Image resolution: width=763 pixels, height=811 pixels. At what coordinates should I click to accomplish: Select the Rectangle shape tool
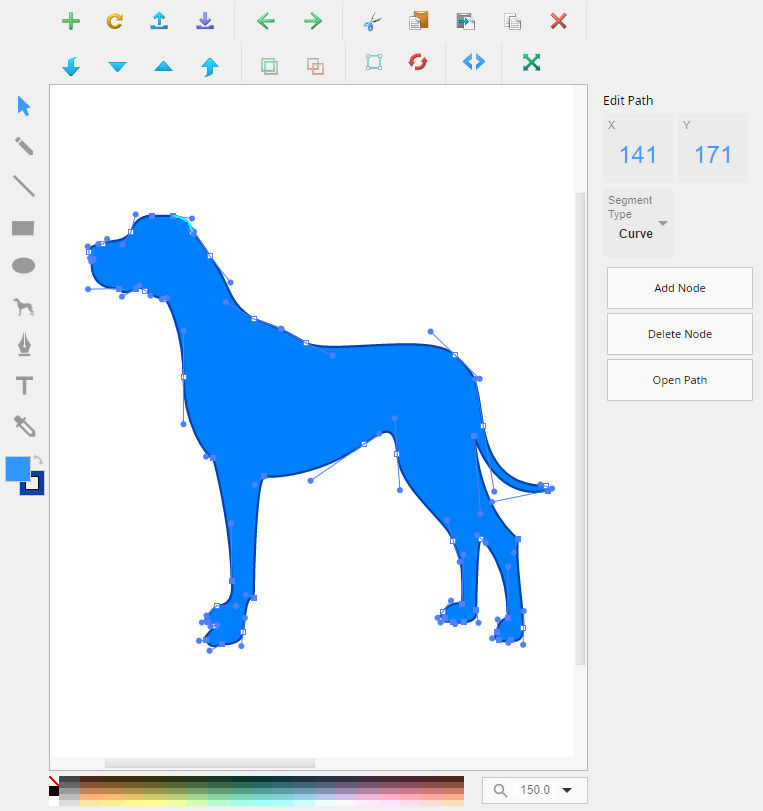point(24,228)
